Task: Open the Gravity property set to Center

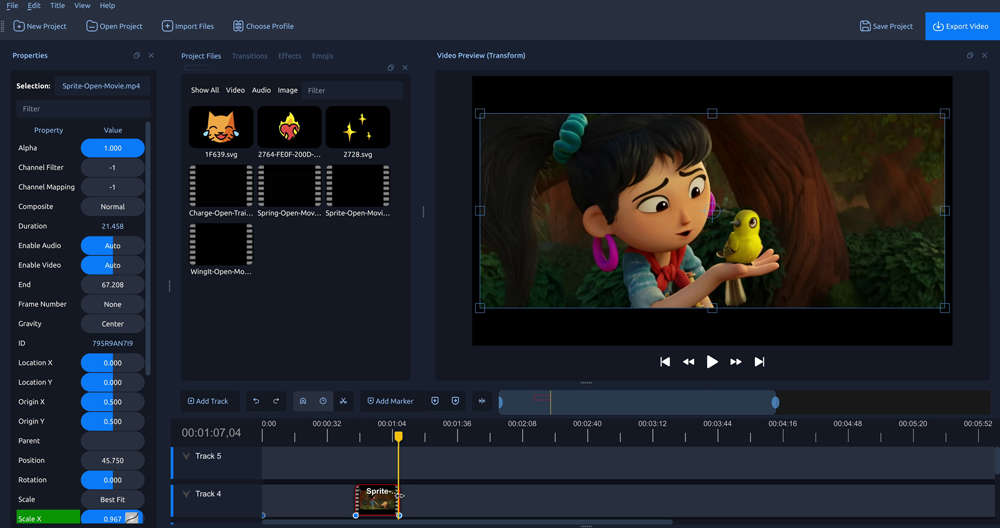Action: point(112,324)
